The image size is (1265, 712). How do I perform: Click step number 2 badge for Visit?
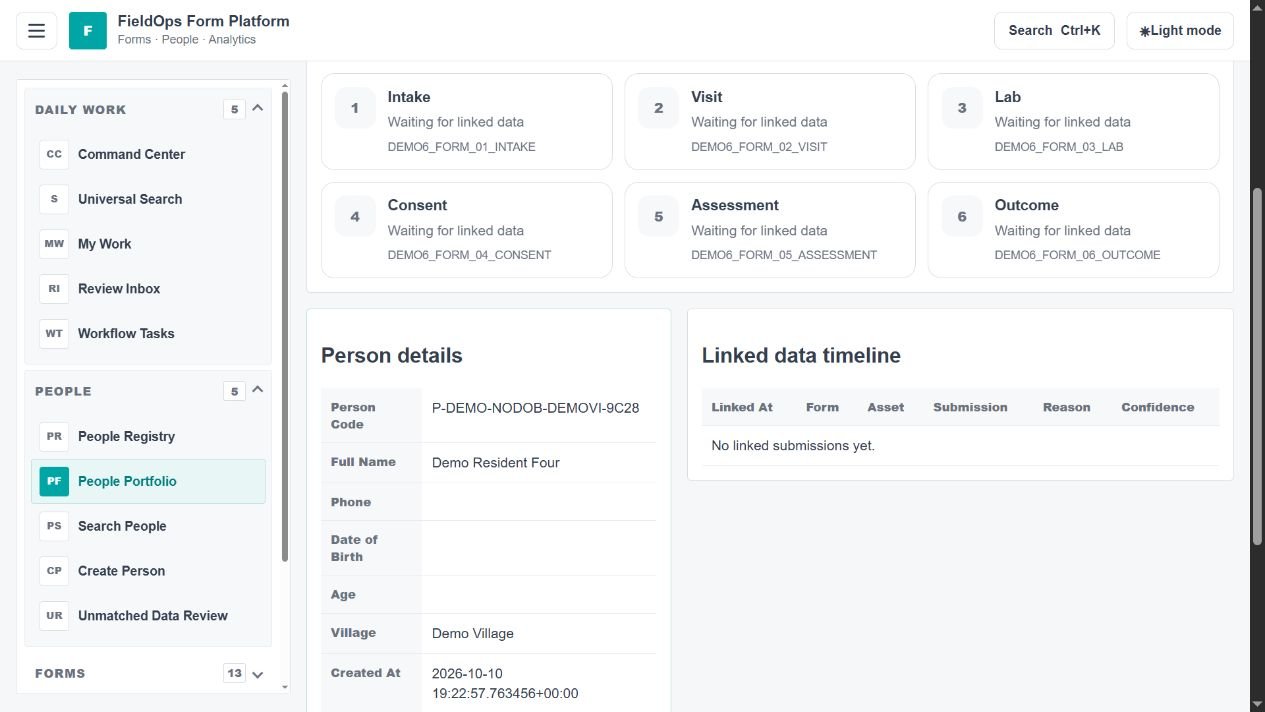[658, 108]
